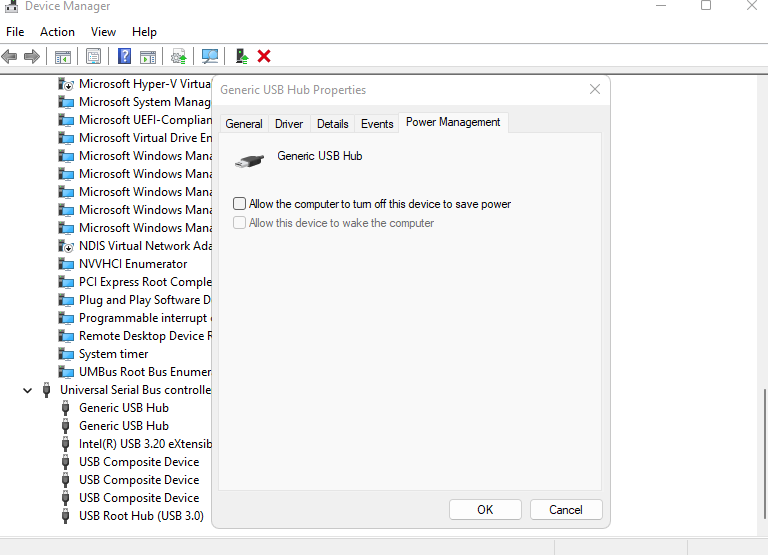Select the USB Root Hub (USB 3.0) label
Image resolution: width=768 pixels, height=555 pixels.
click(x=141, y=516)
